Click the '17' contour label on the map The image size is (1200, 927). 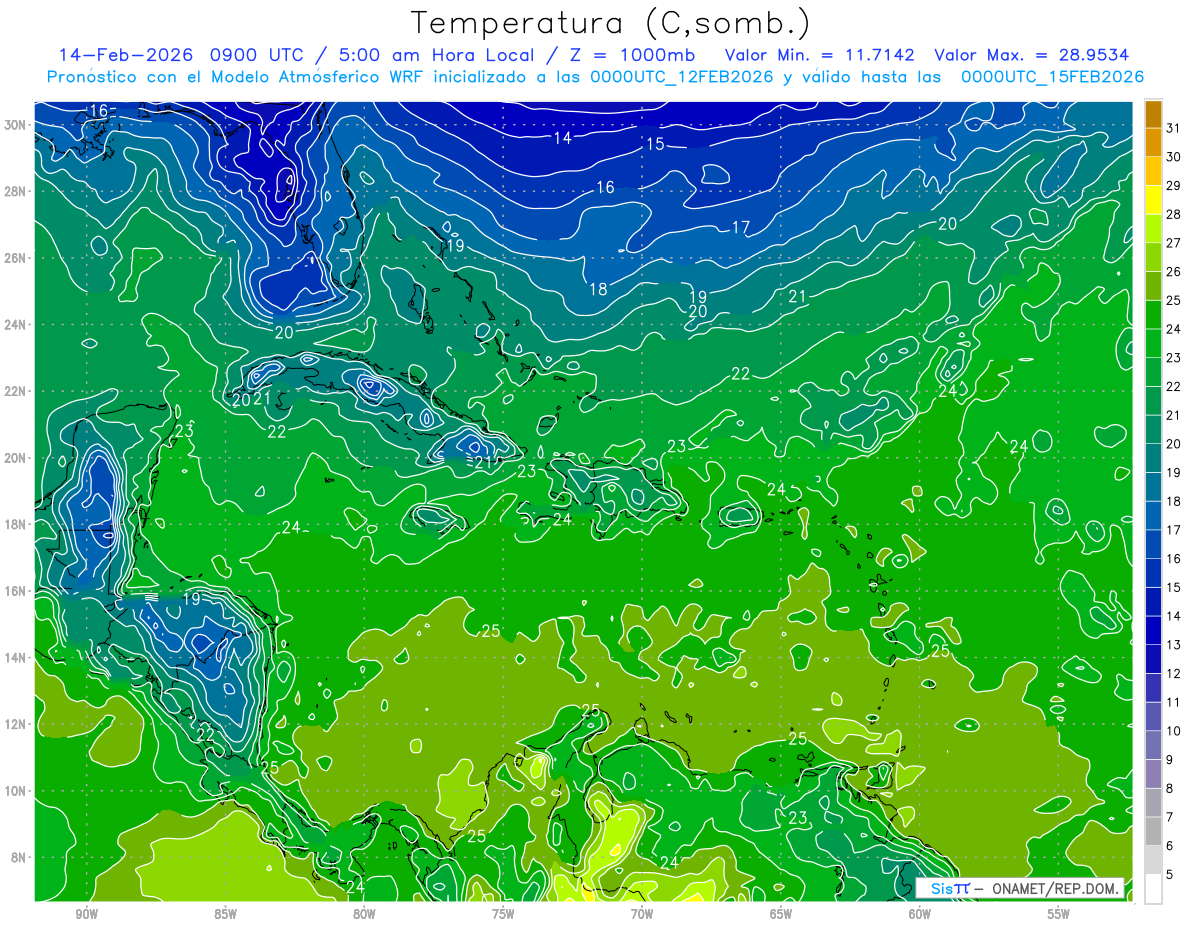tap(740, 228)
